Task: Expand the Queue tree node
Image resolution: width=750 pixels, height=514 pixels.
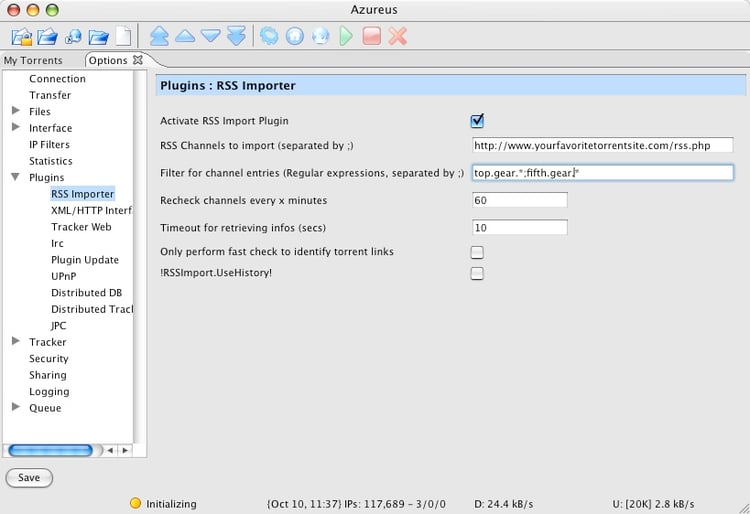Action: click(16, 407)
